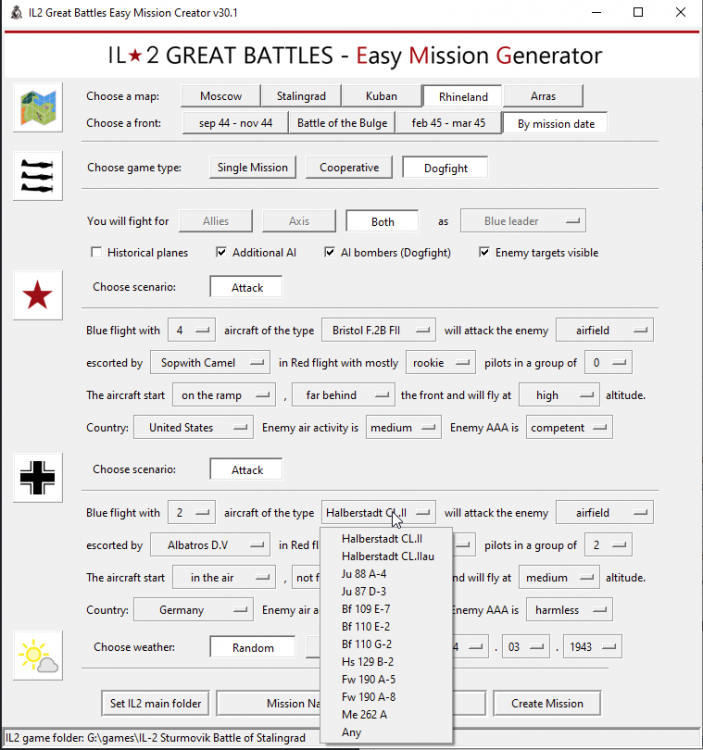Uncheck the Additional AI checkbox
The width and height of the screenshot is (703, 750).
point(221,252)
